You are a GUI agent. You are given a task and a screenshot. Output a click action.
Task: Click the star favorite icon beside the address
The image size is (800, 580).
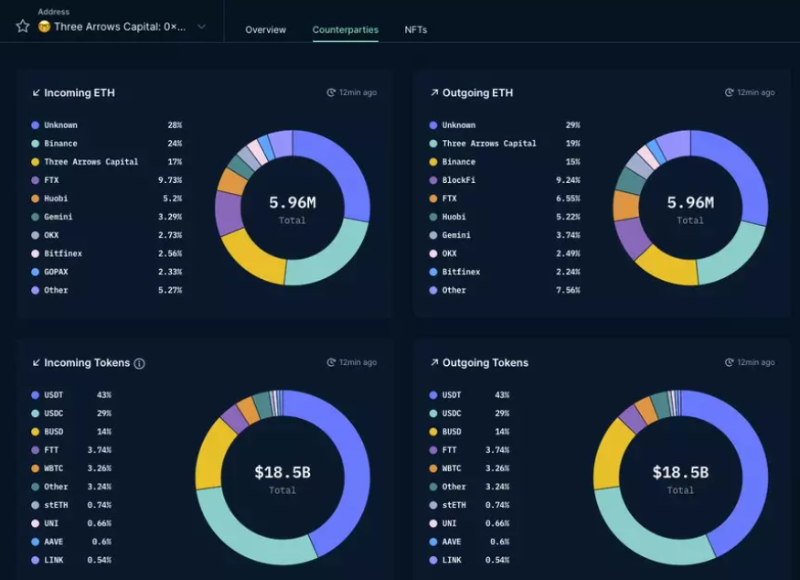click(22, 26)
